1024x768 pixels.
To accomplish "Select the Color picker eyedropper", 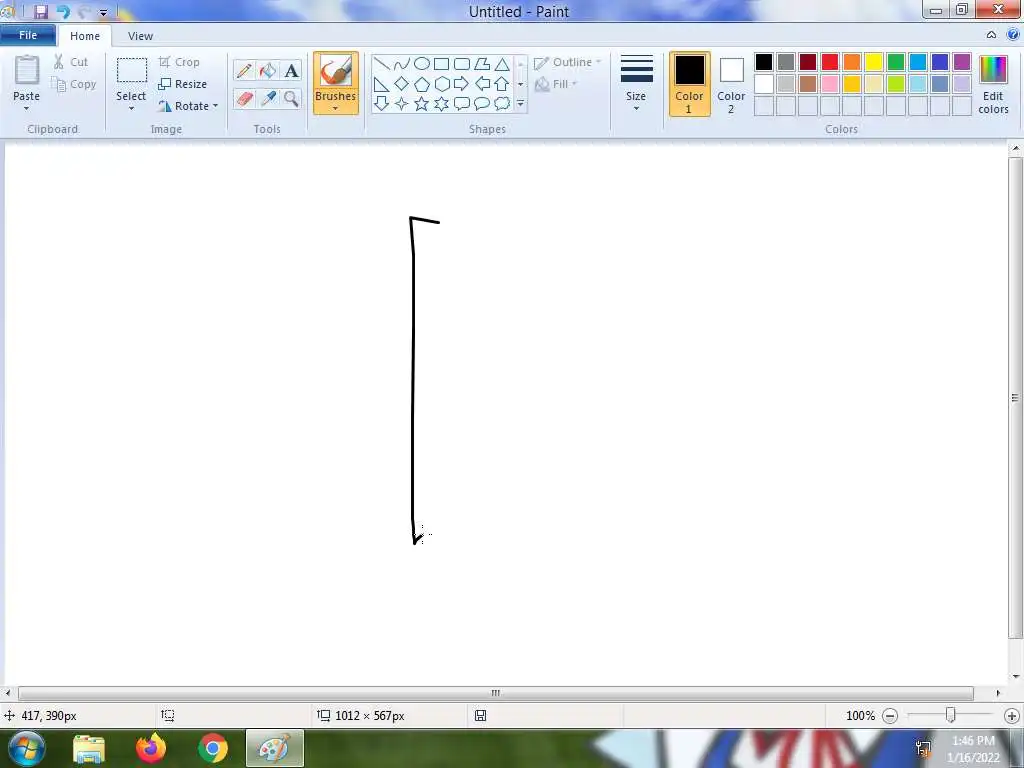I will pyautogui.click(x=268, y=99).
